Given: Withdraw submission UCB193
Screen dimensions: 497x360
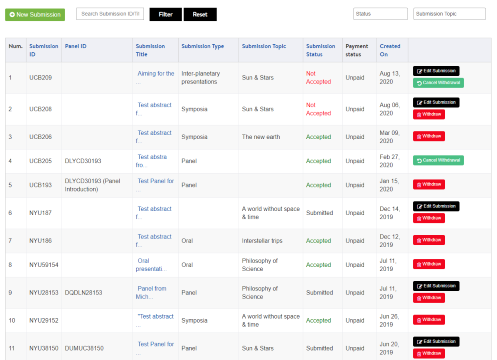Looking at the screenshot, I should pyautogui.click(x=429, y=184).
